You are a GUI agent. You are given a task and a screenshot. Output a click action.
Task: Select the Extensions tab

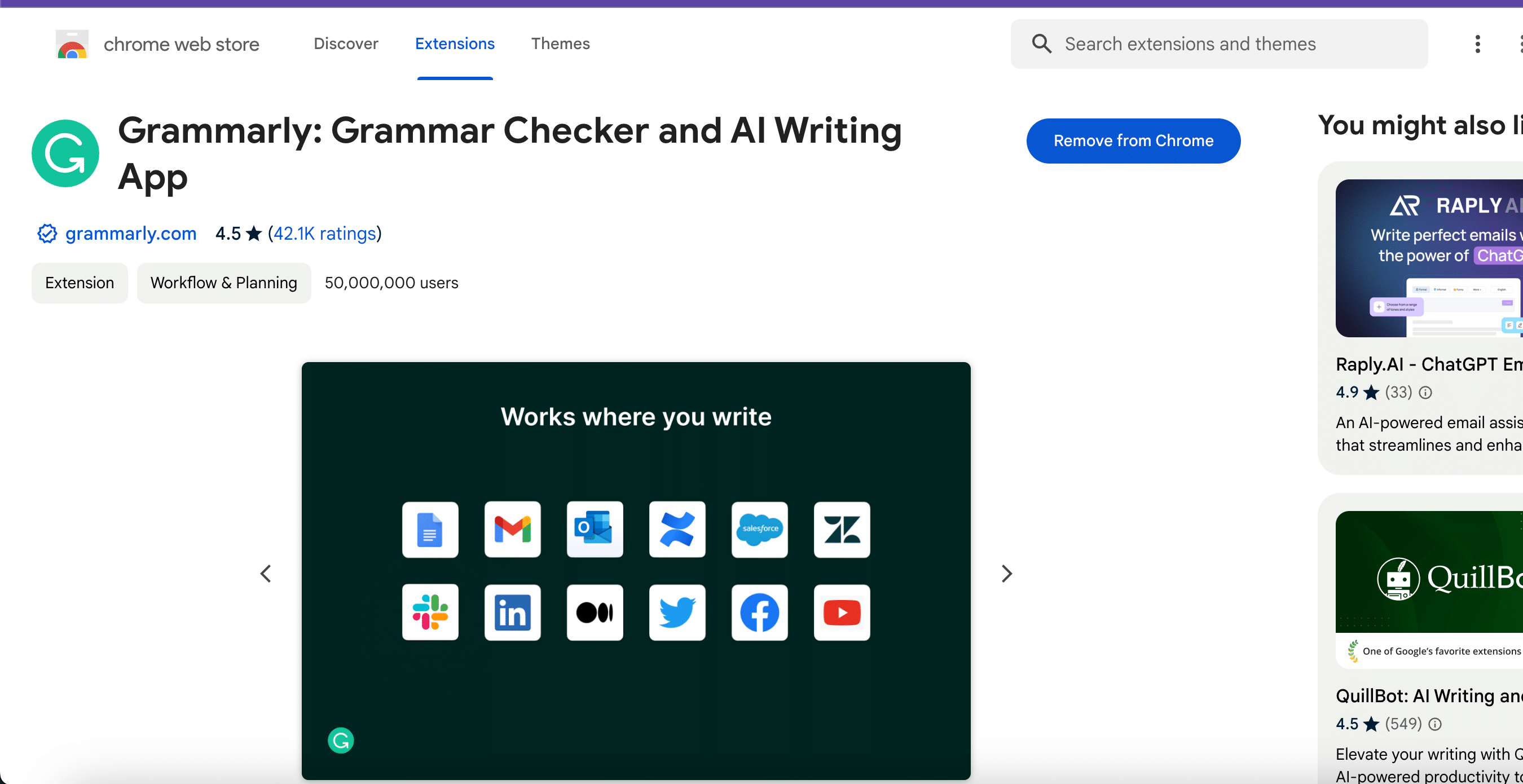(x=454, y=43)
